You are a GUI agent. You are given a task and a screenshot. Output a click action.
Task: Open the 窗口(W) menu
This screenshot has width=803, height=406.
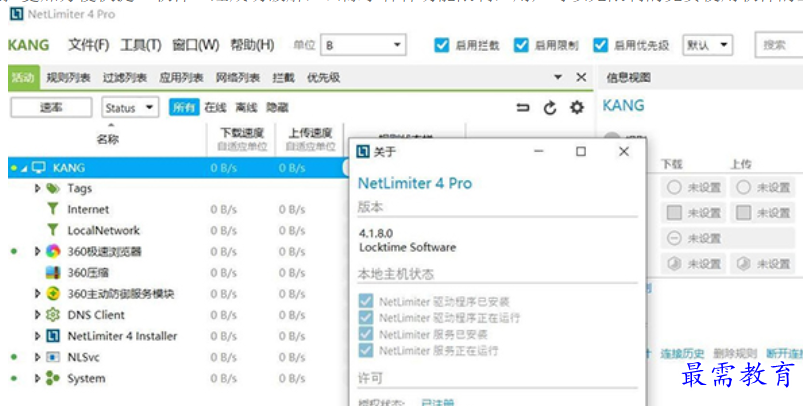196,45
